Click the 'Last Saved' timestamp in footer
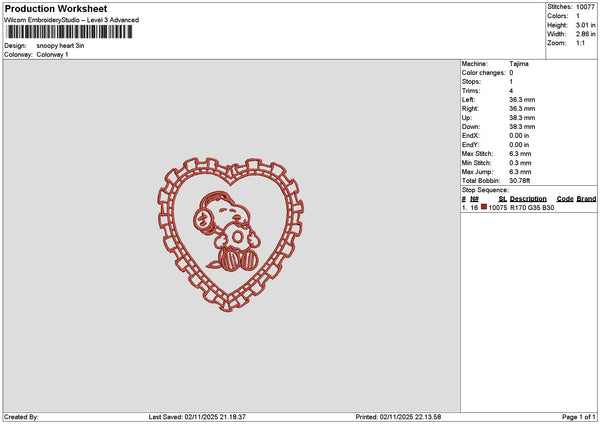Screen dimensions: 600x424 click(197, 417)
